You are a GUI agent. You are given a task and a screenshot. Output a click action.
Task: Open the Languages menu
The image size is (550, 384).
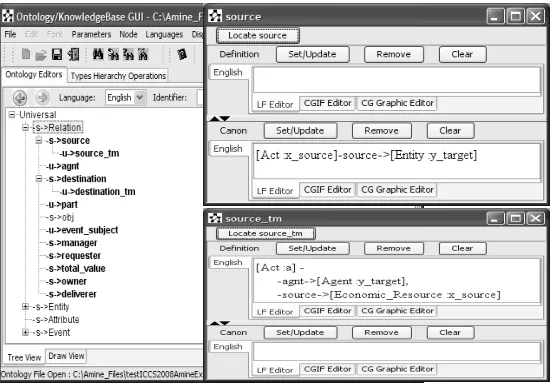(x=164, y=34)
